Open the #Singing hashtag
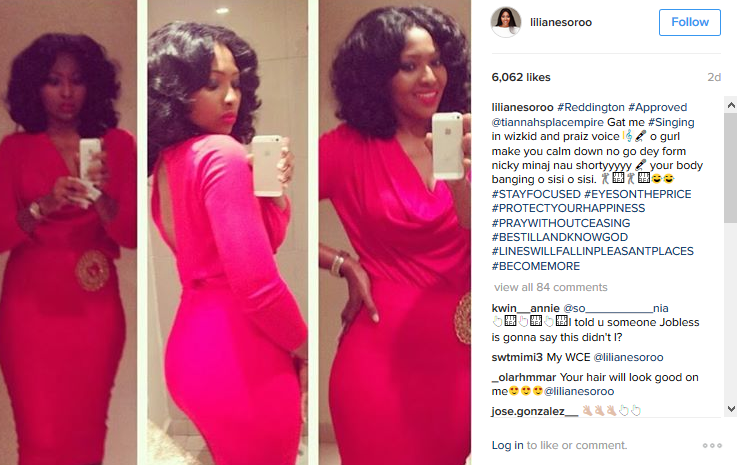Screen dimensions: 737x465 tap(671, 122)
